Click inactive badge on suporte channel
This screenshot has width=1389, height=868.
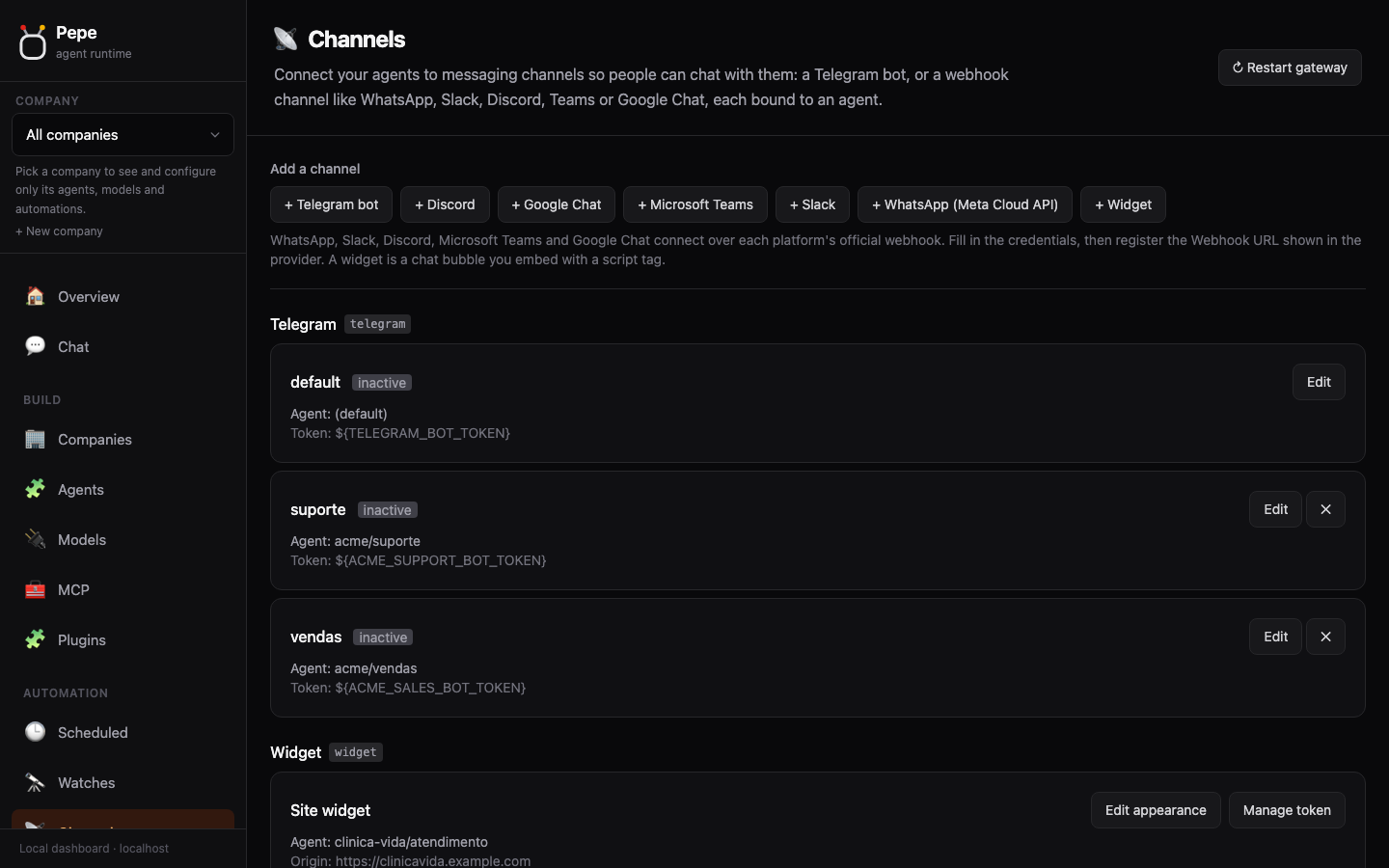coord(388,510)
